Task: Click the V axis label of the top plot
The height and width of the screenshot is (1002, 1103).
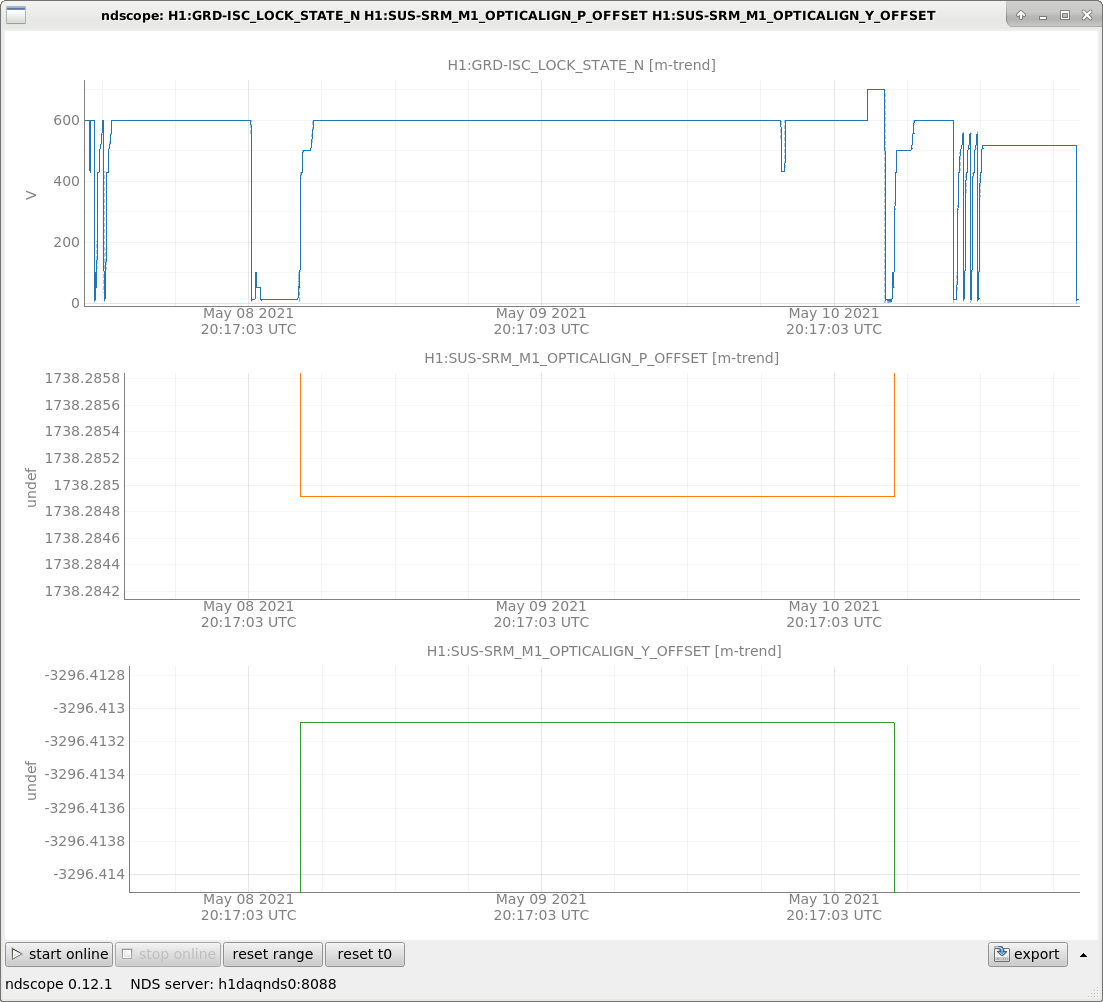Action: (x=30, y=195)
